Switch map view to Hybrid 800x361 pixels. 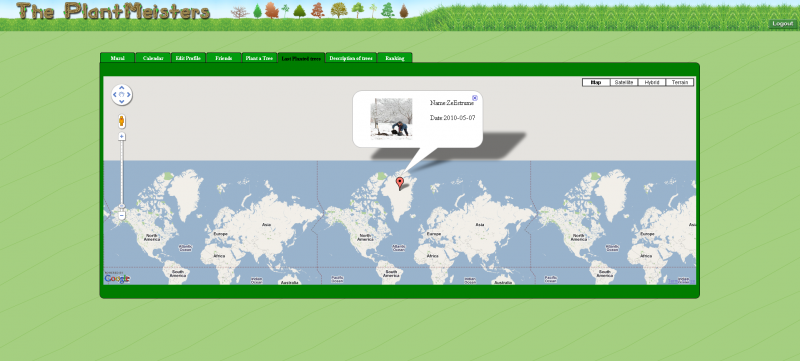652,82
